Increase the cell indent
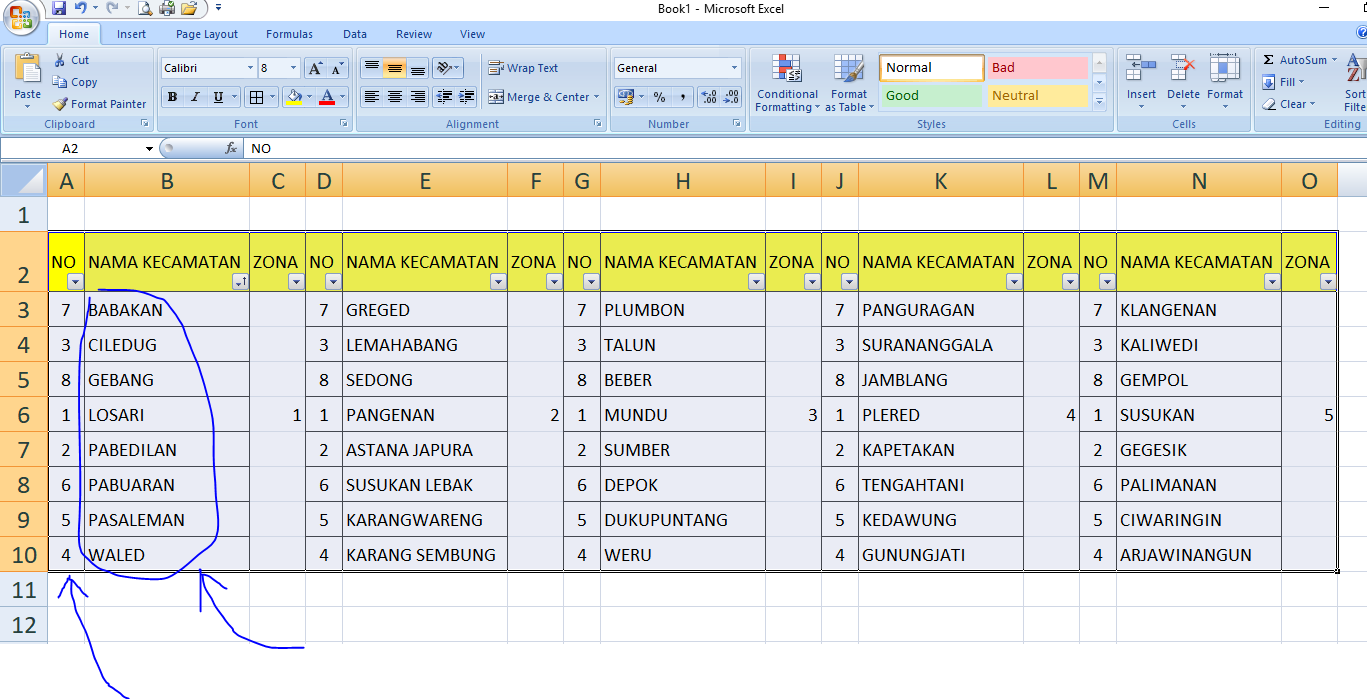The image size is (1367, 699). [466, 97]
